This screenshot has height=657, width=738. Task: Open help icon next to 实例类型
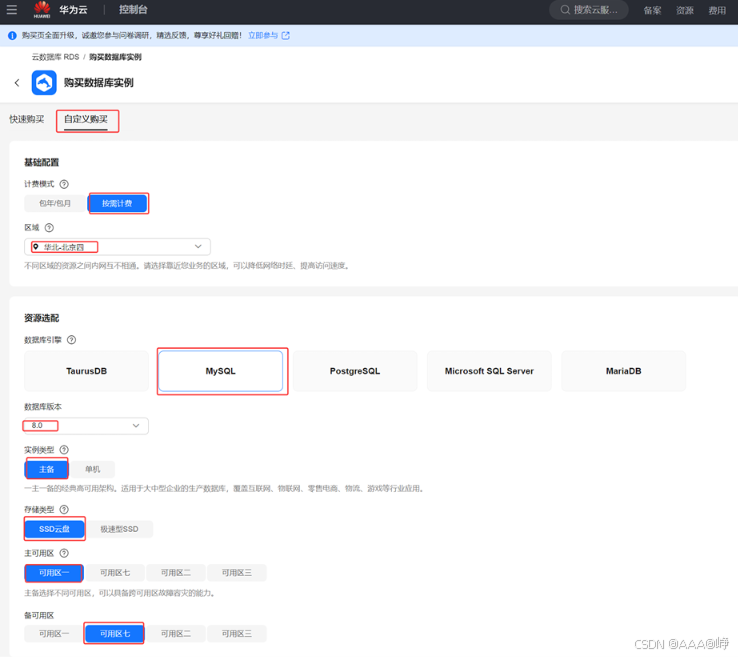(64, 450)
